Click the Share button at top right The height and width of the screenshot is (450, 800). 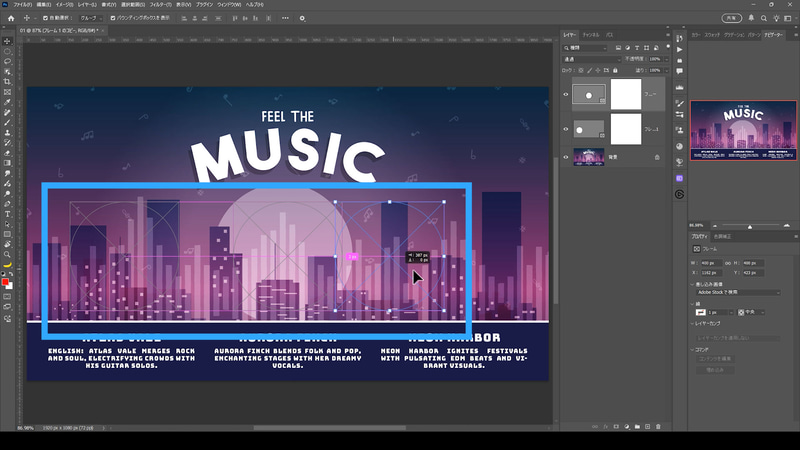pos(732,18)
